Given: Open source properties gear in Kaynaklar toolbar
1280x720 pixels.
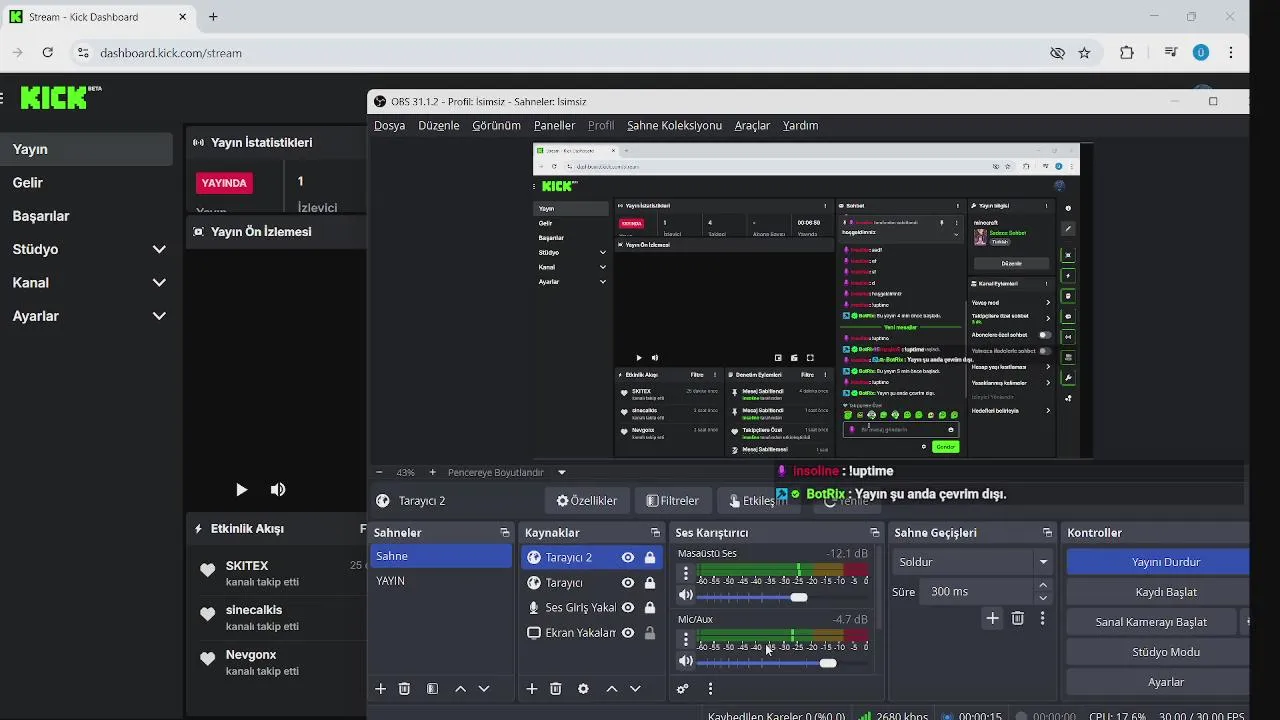Looking at the screenshot, I should 583,689.
